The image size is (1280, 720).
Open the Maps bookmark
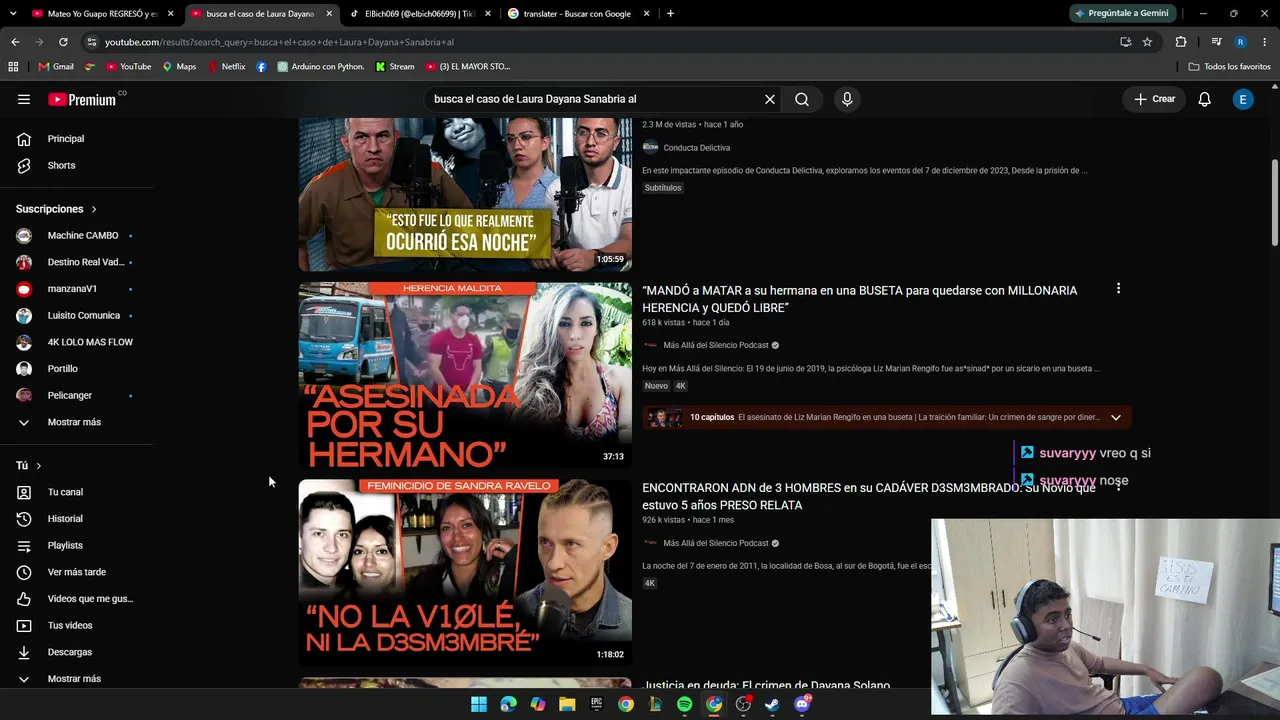[180, 67]
